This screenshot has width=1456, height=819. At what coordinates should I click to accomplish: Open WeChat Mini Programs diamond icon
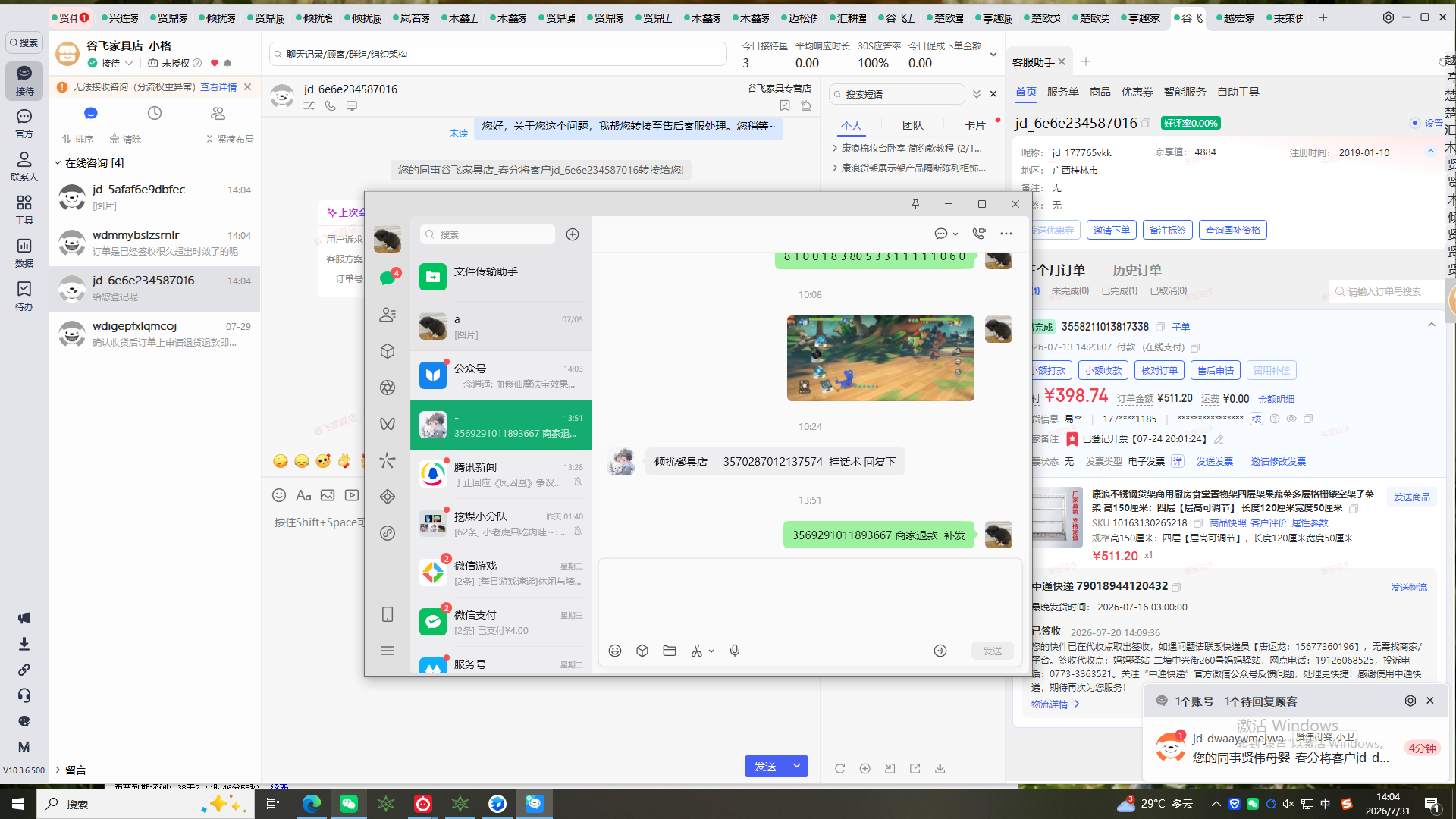coord(388,497)
